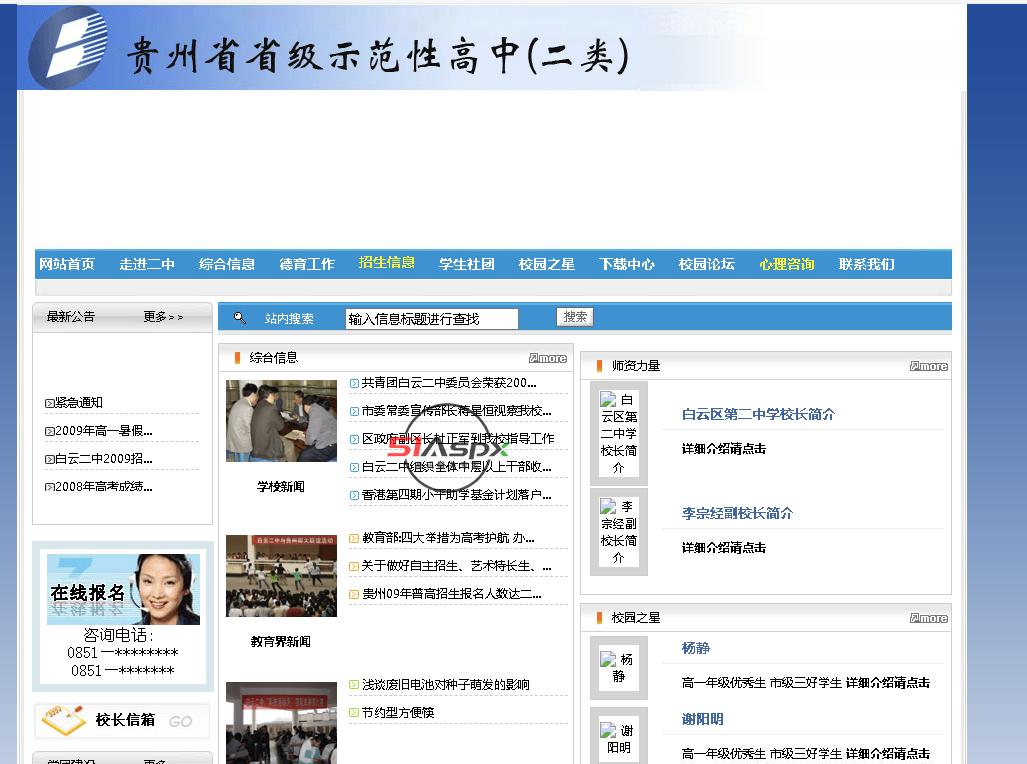Screen dimensions: 1027x764
Task: Open the 招生信息 navigation menu item
Action: point(386,263)
